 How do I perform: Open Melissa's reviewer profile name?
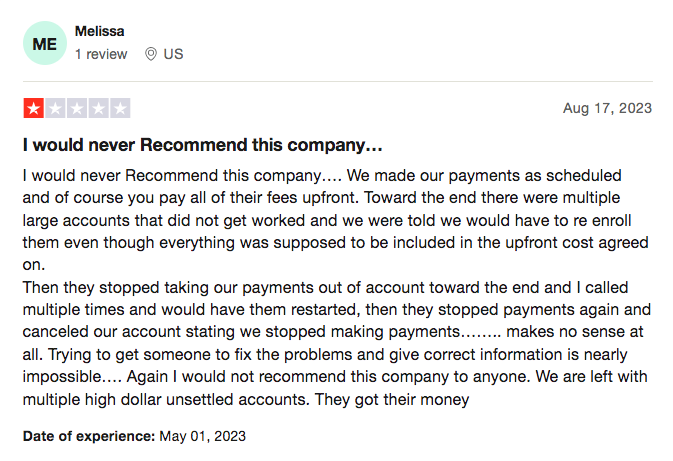[100, 31]
